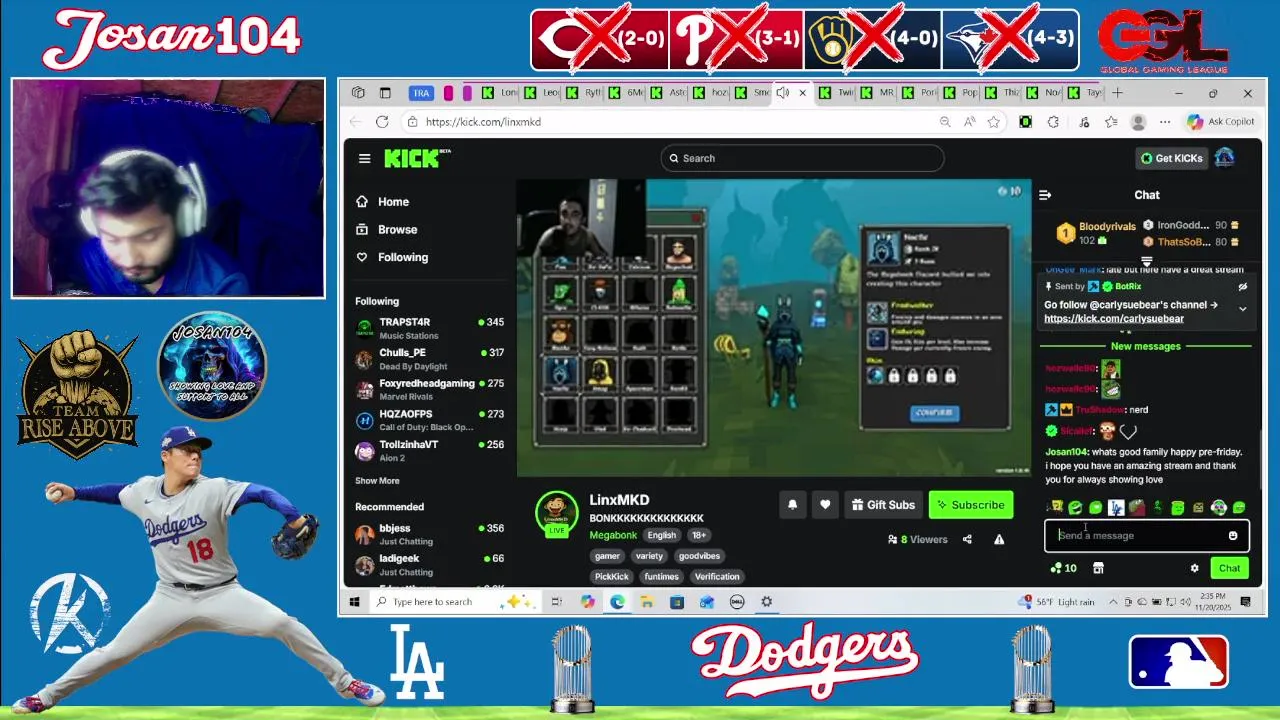Open Foxyredheadgaming followed channel

[x=429, y=389]
